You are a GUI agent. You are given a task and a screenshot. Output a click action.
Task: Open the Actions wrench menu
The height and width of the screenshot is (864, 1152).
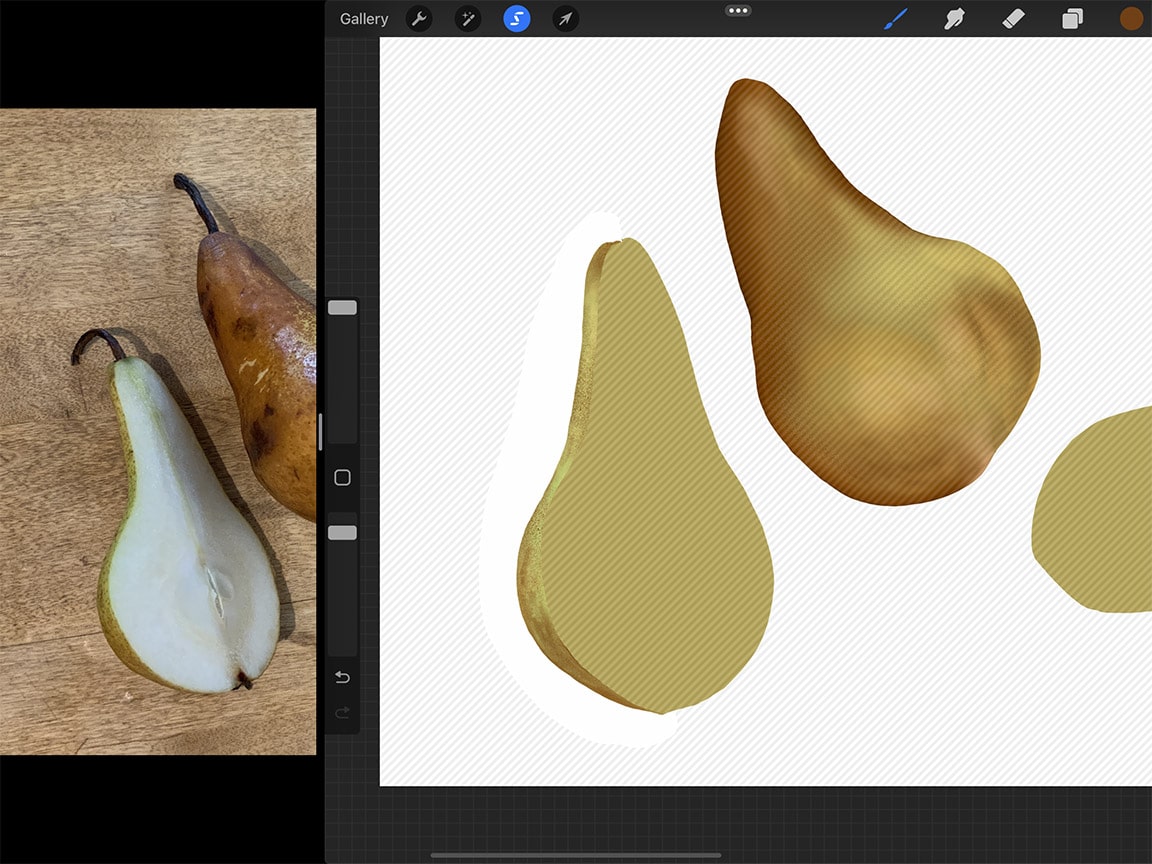coord(419,19)
